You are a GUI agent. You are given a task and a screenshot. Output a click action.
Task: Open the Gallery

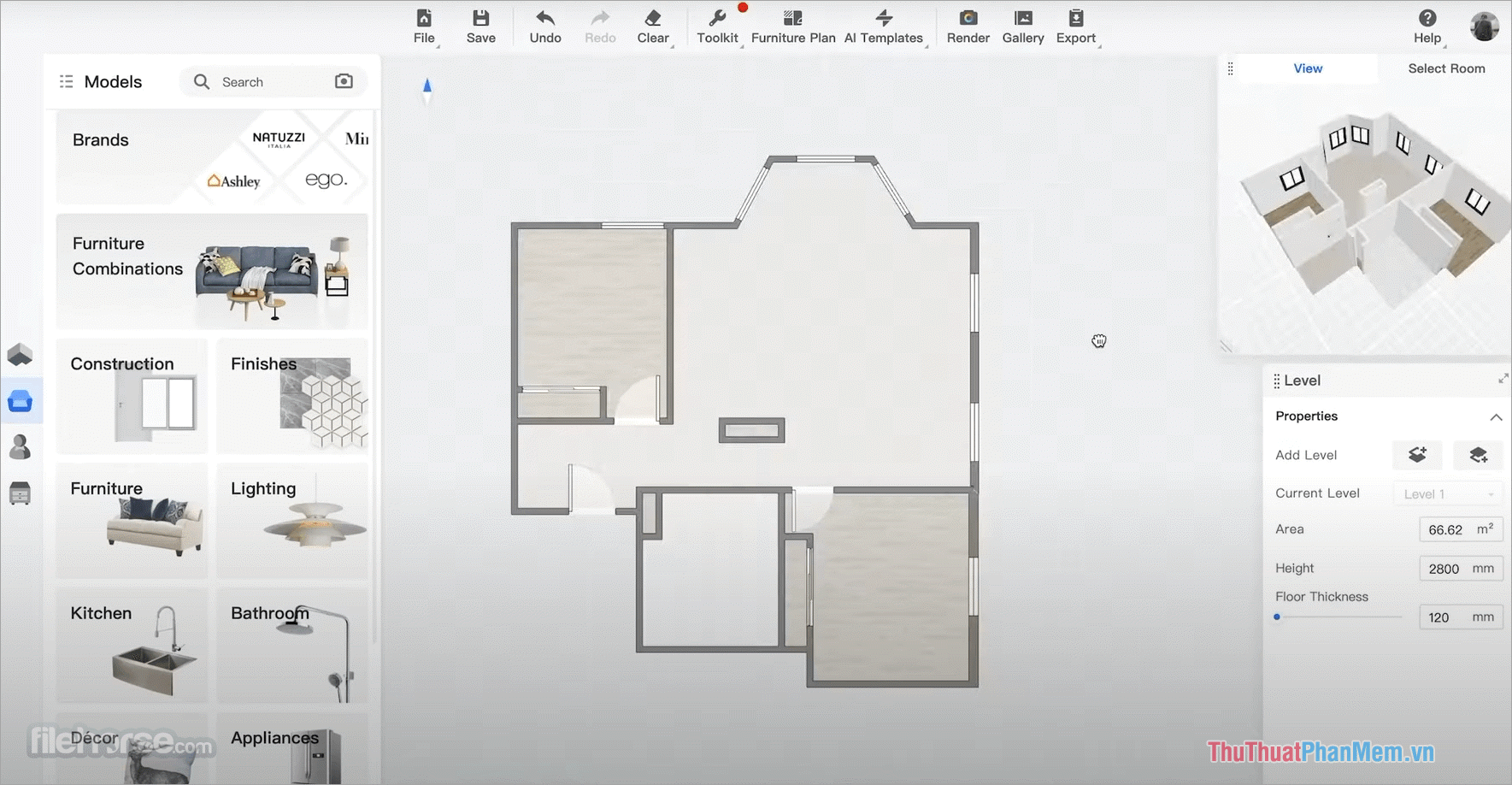[1022, 26]
